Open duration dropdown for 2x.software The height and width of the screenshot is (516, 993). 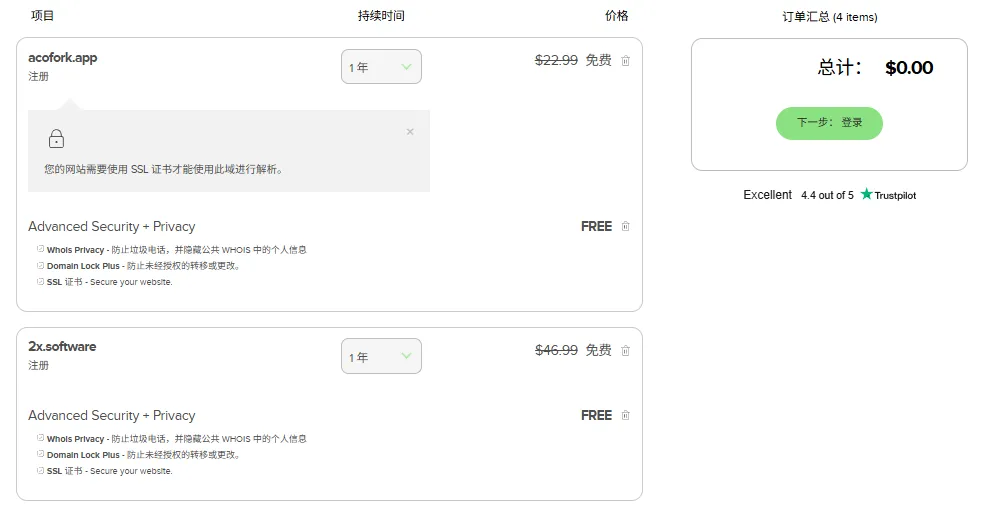381,357
